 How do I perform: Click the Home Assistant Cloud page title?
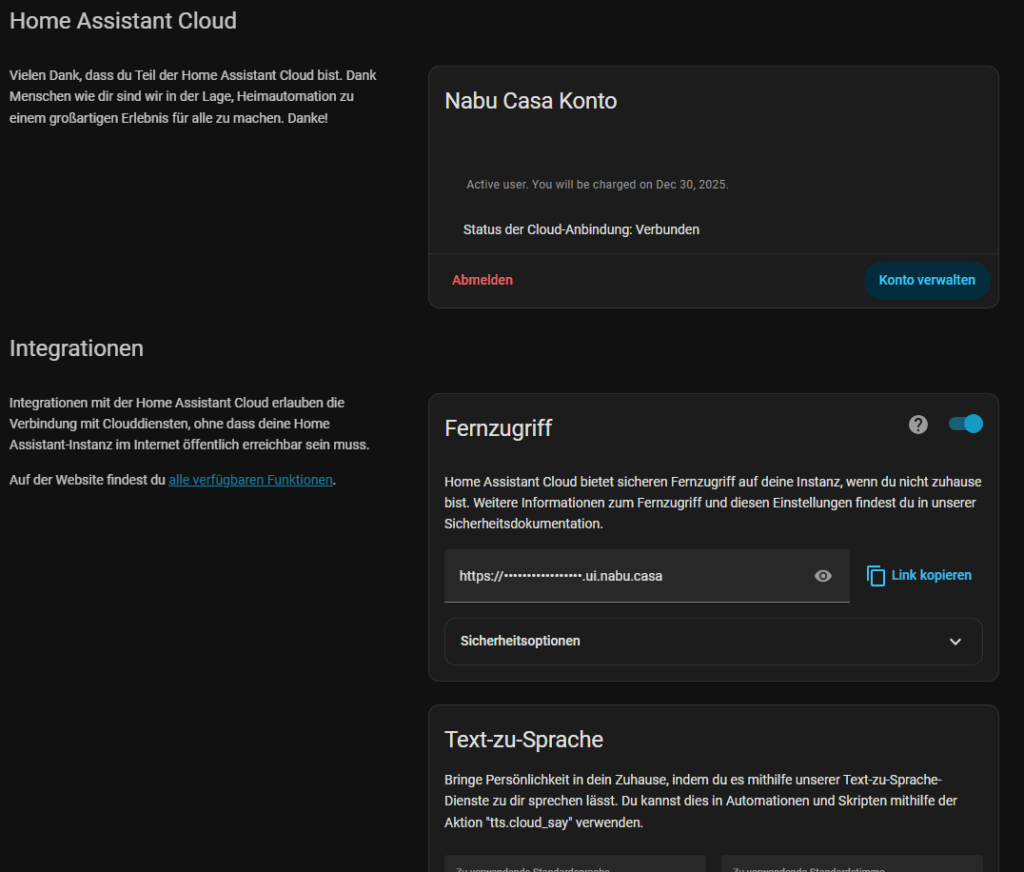(x=123, y=21)
